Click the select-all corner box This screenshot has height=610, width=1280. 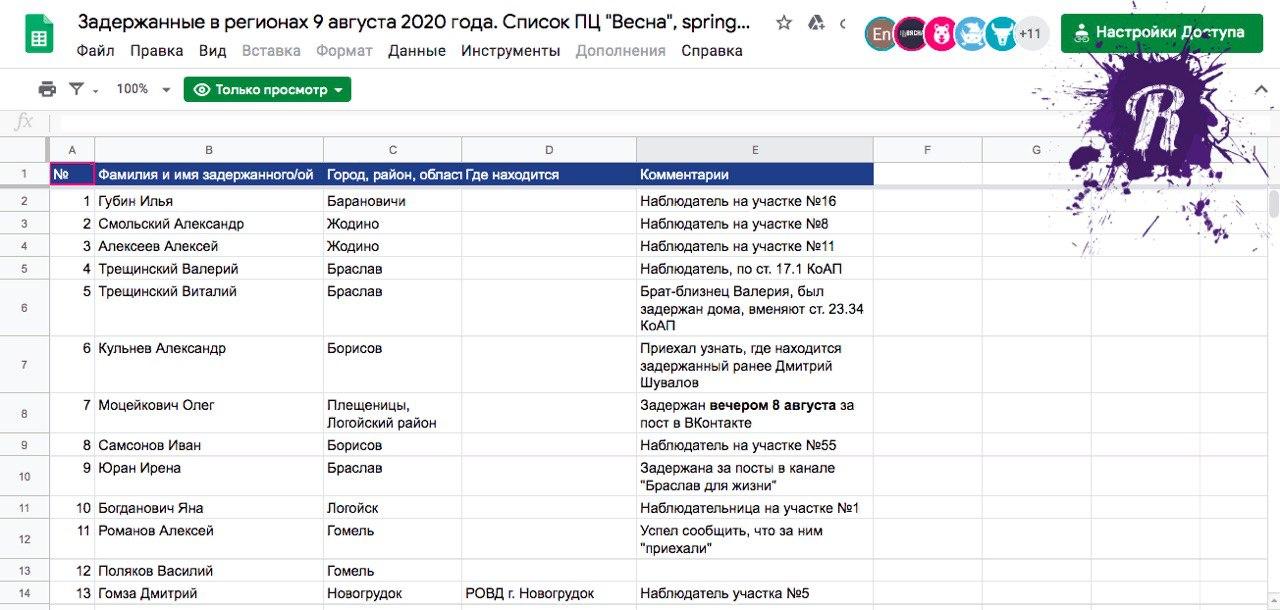point(25,150)
